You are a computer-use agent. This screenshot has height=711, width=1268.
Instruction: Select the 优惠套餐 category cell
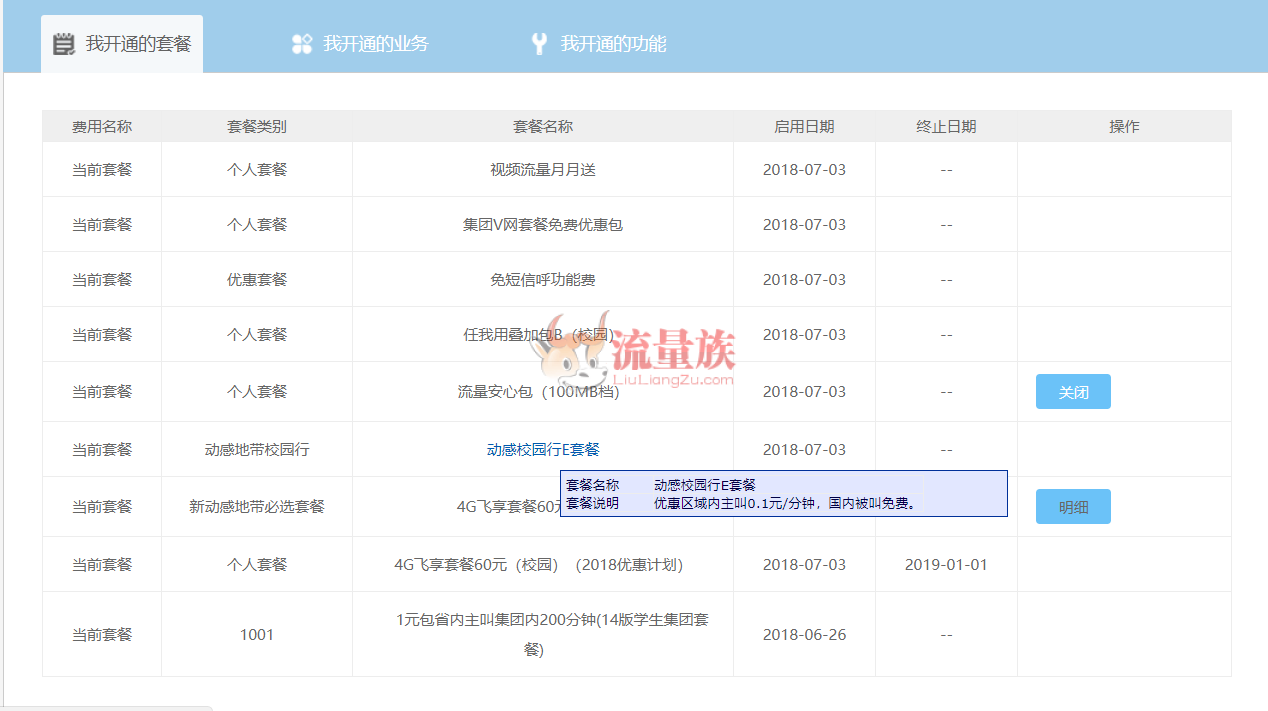click(257, 280)
